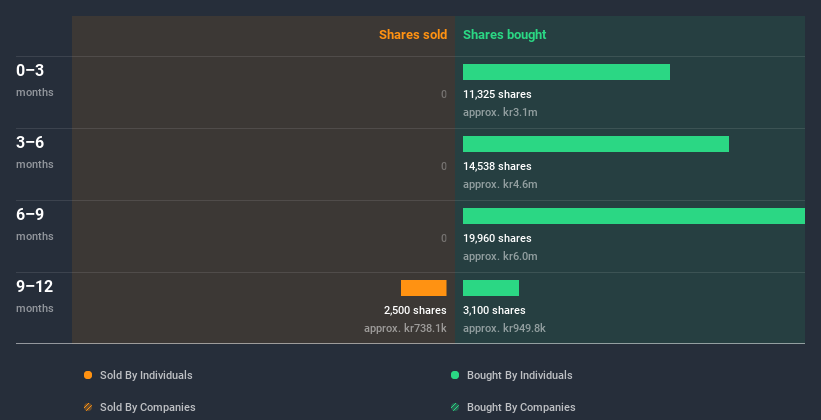Select the Sold By Companies legend label
The width and height of the screenshot is (821, 420).
point(148,407)
